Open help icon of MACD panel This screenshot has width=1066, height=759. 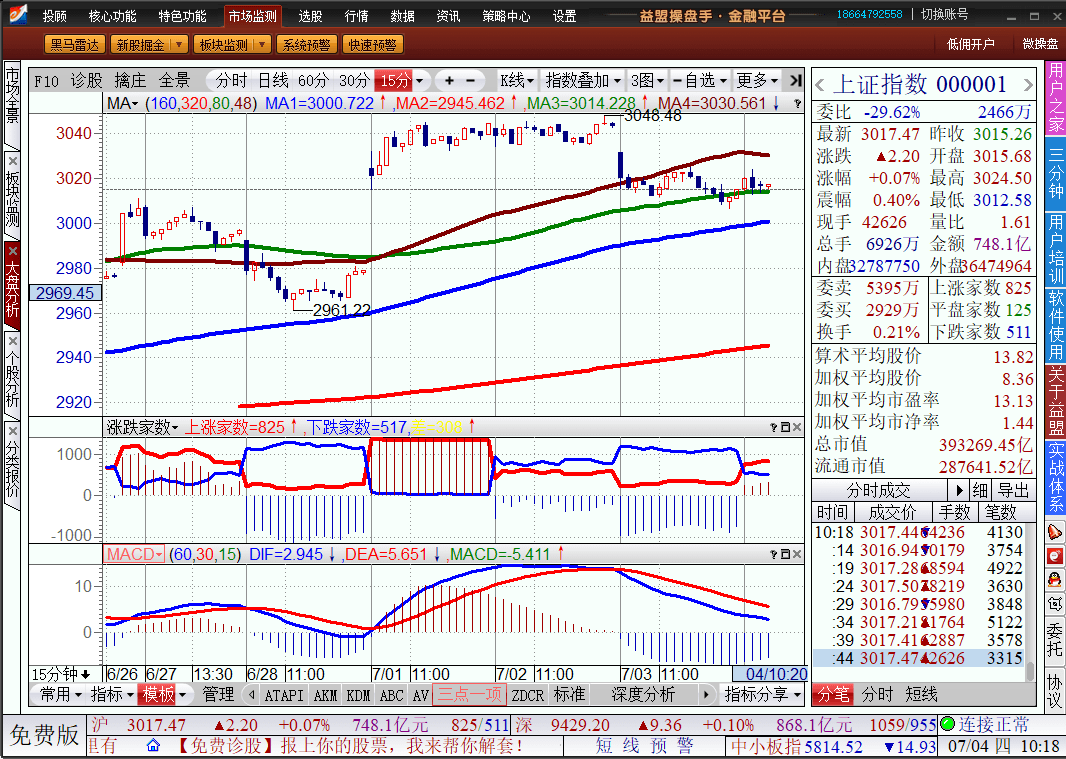click(x=774, y=554)
